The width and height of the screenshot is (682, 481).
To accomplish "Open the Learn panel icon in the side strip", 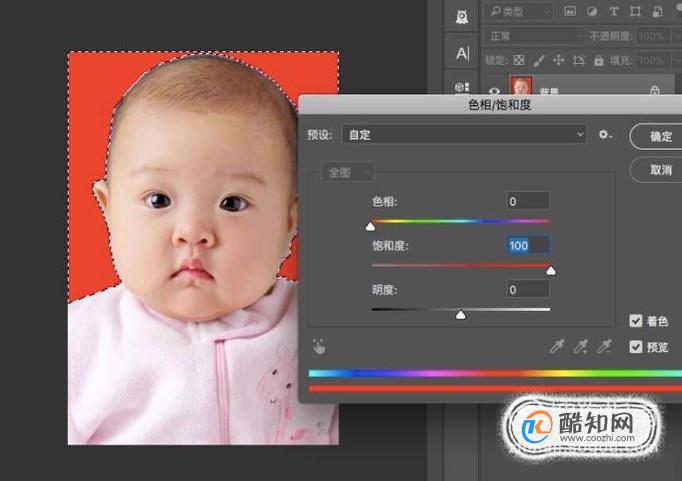I will point(462,17).
